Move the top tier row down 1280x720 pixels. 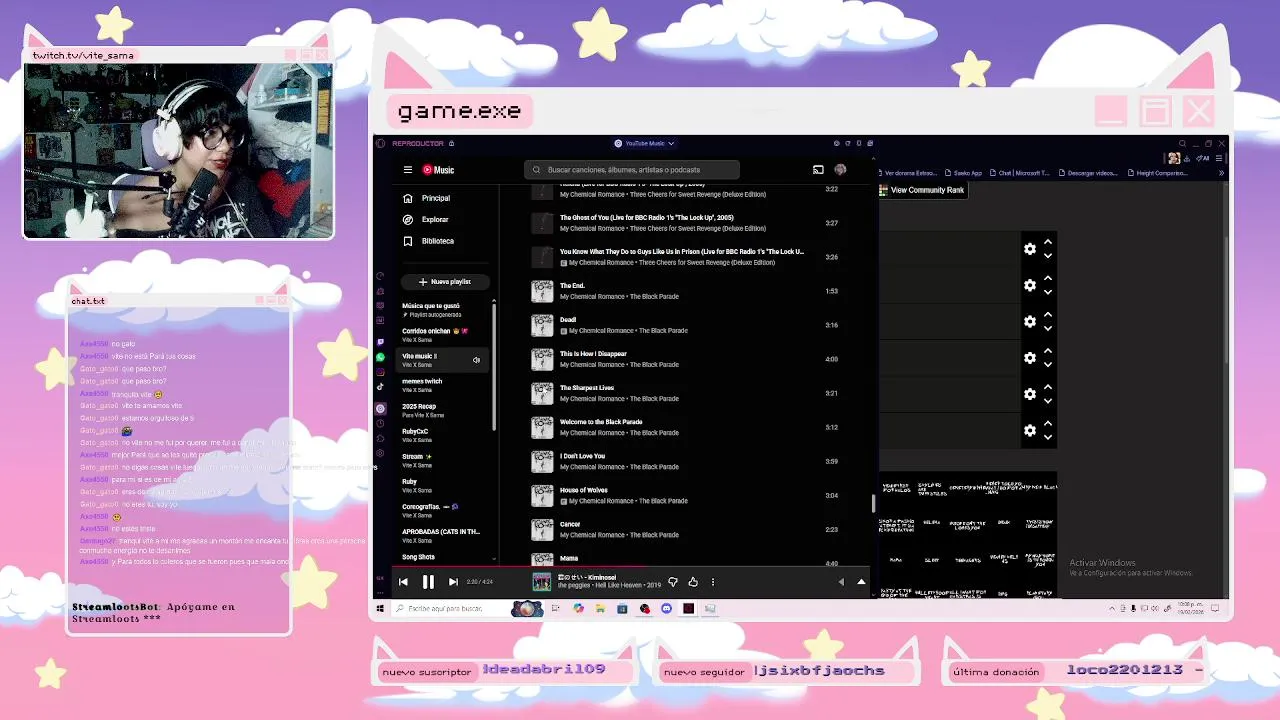coord(1048,256)
